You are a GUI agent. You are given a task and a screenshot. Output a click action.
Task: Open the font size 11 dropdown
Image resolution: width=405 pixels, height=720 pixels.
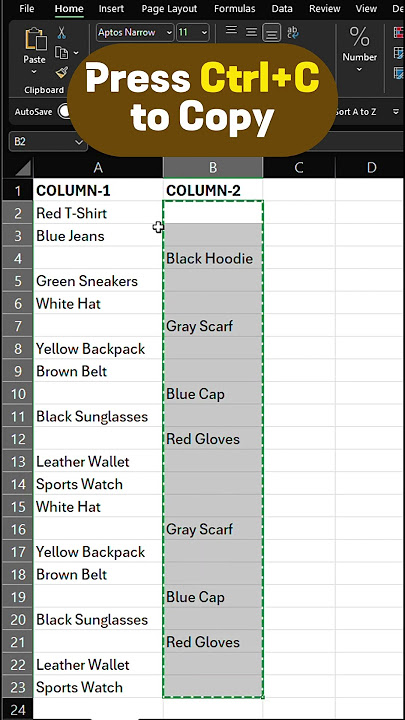[x=193, y=33]
